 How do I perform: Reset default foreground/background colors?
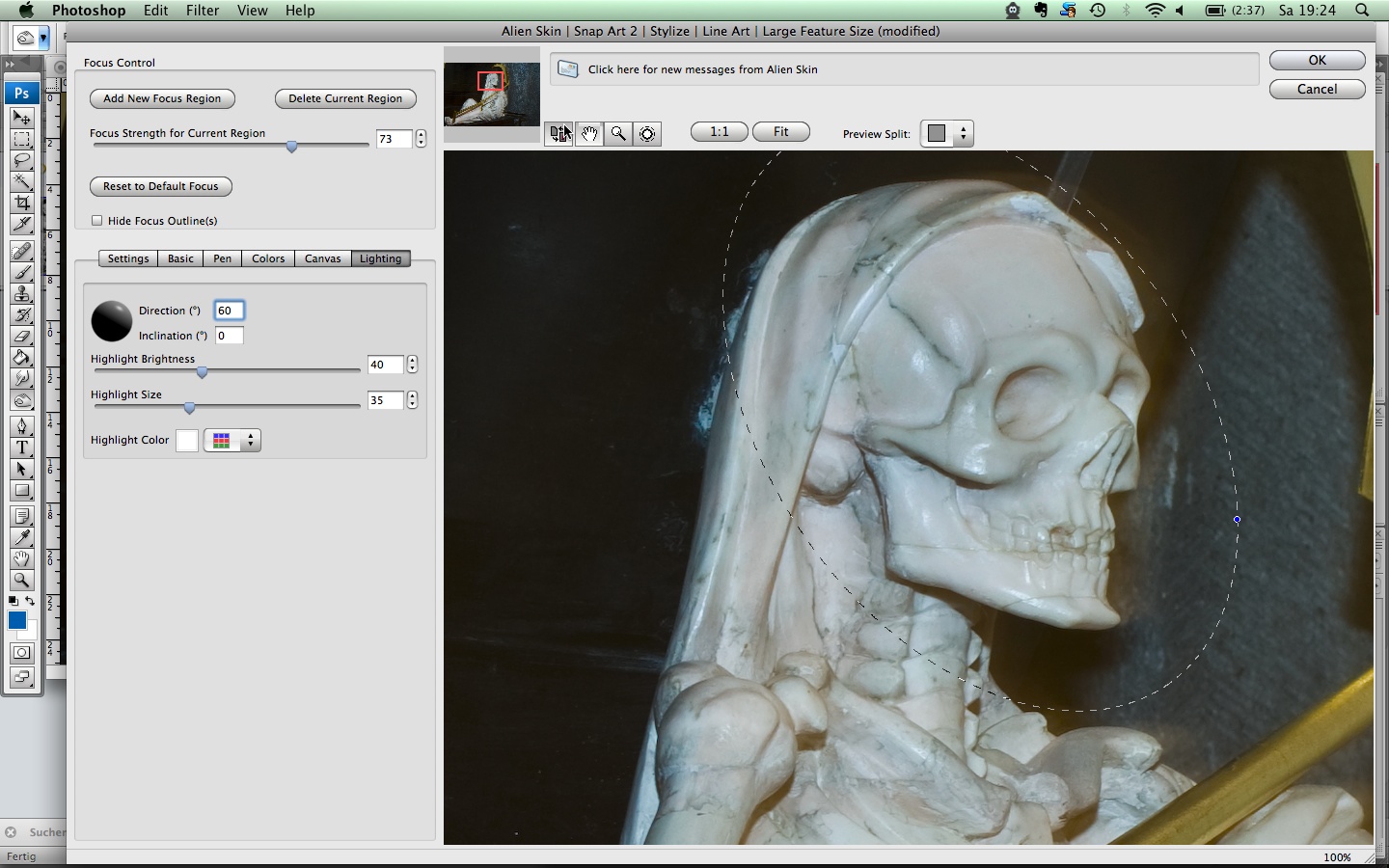(x=13, y=601)
